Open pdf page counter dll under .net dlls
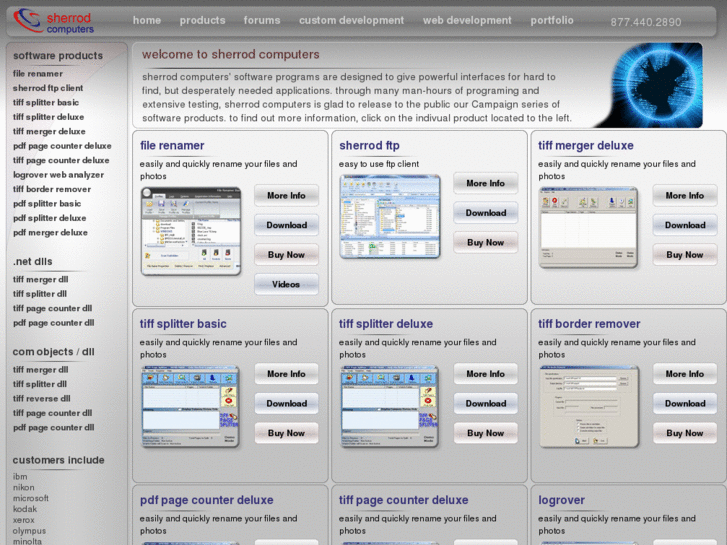Image resolution: width=727 pixels, height=545 pixels. coord(54,323)
